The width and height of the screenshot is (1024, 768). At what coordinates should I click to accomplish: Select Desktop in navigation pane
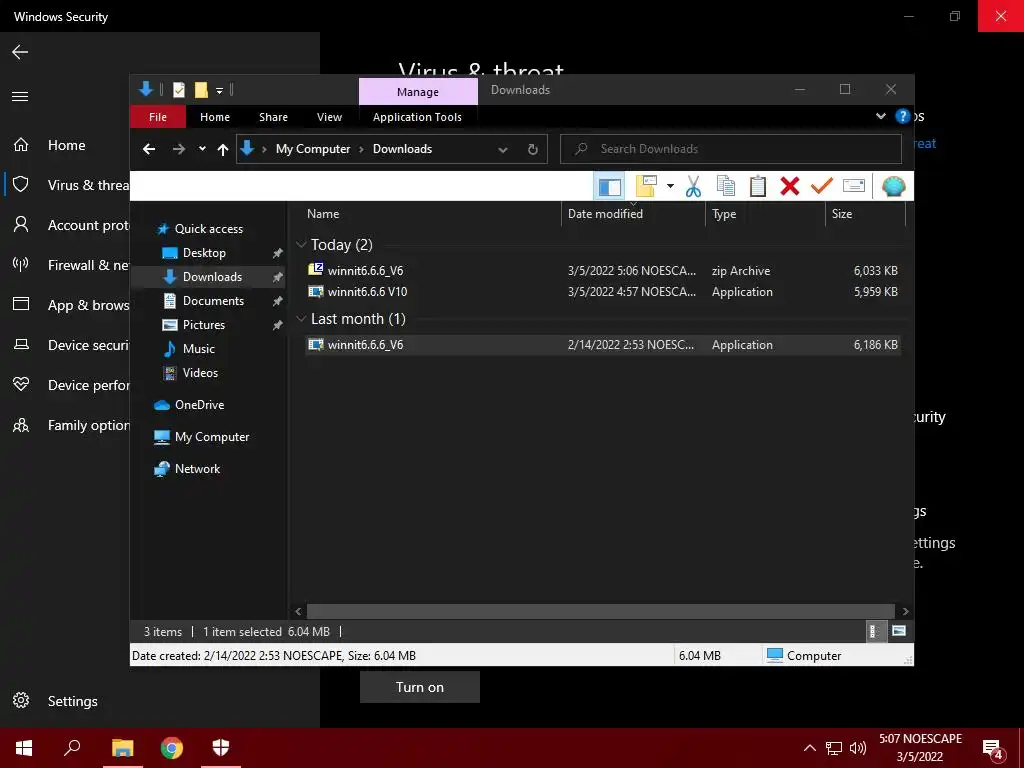click(204, 253)
